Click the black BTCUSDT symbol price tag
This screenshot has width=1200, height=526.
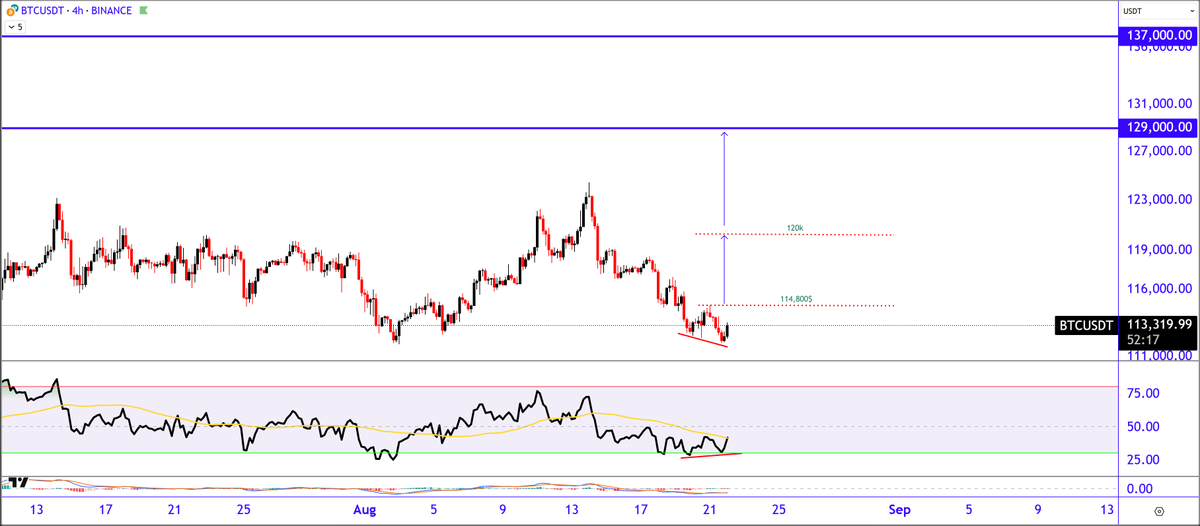tap(1086, 325)
